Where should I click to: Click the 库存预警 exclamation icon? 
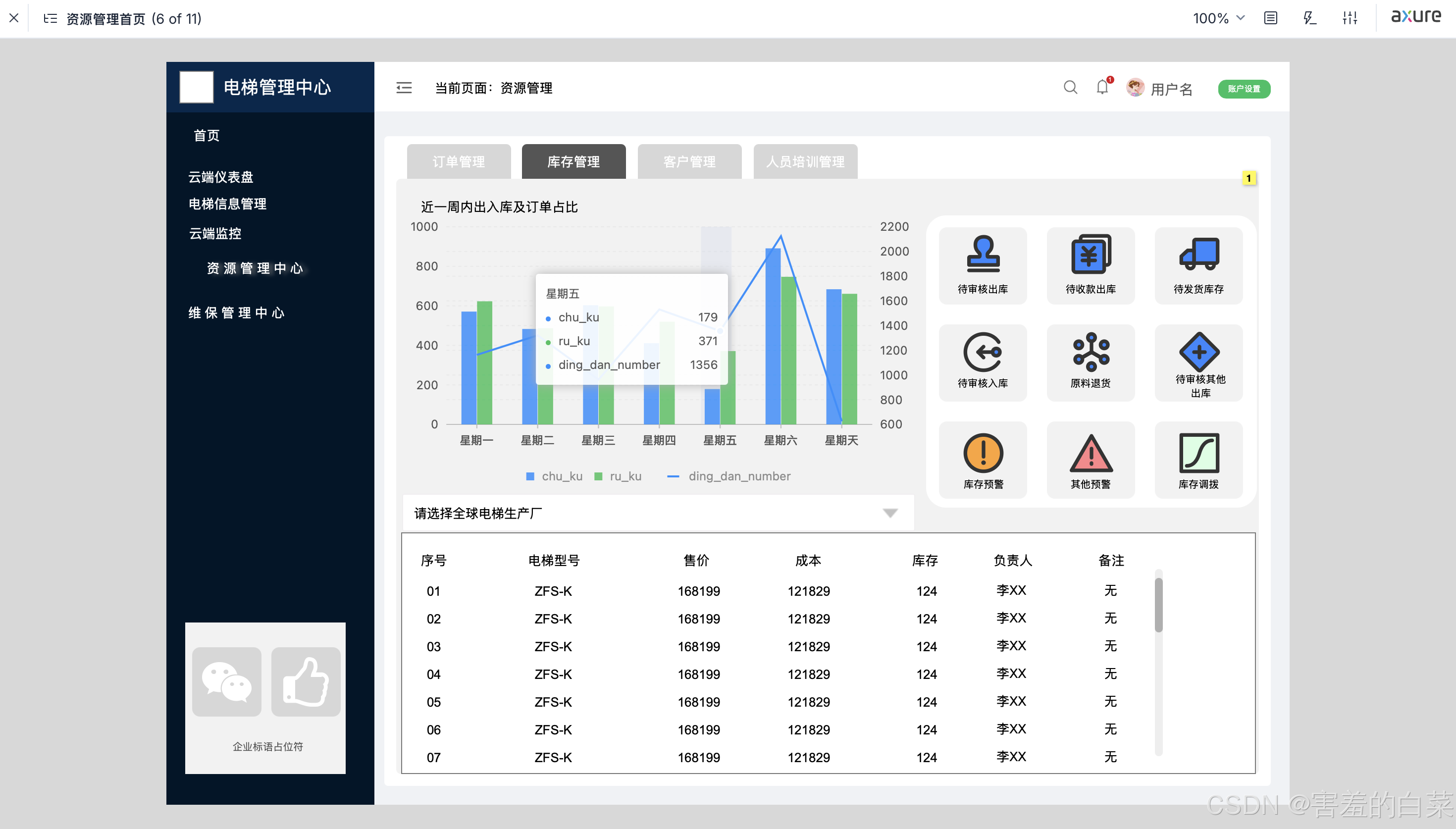click(x=983, y=453)
